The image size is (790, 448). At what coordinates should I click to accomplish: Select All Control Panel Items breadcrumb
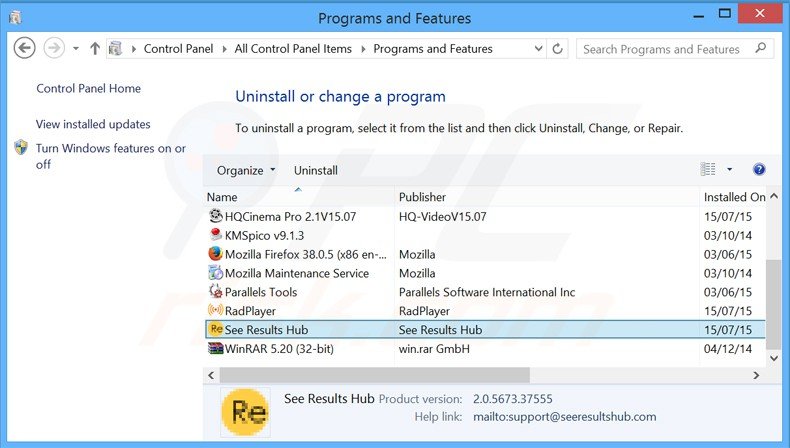(293, 49)
